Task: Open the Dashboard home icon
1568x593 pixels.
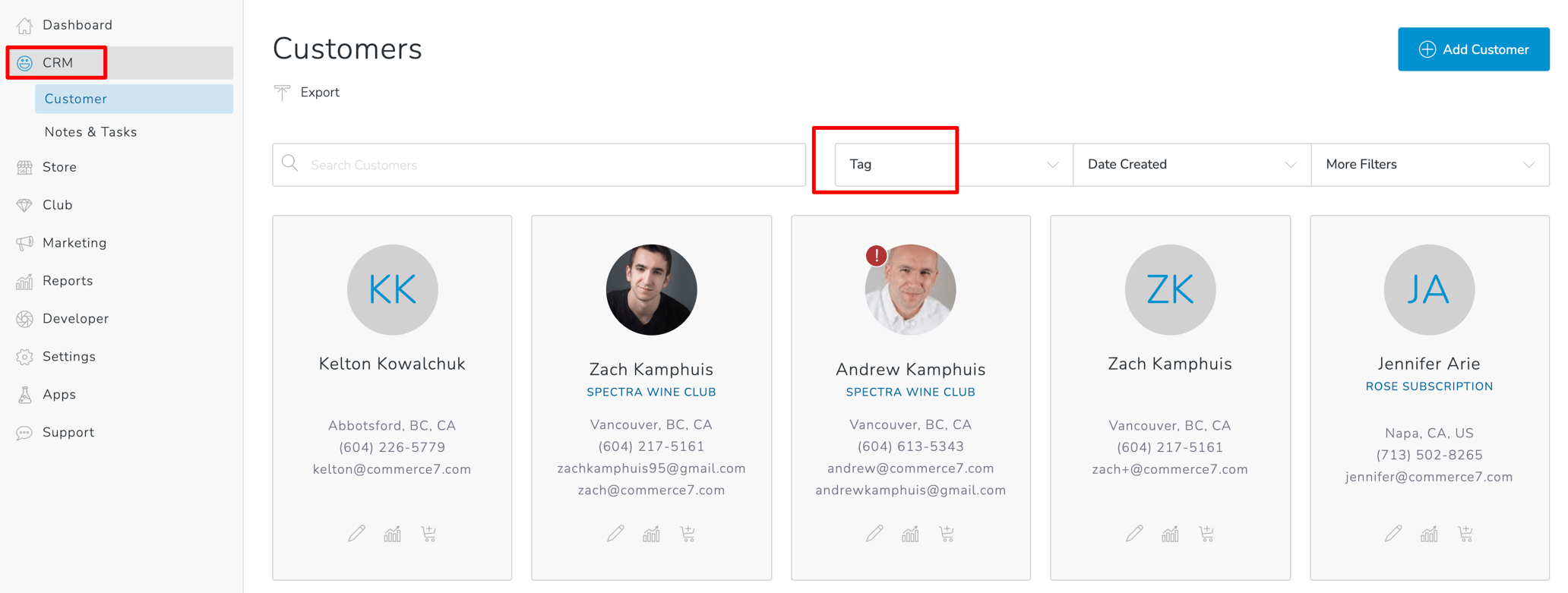Action: (x=25, y=24)
